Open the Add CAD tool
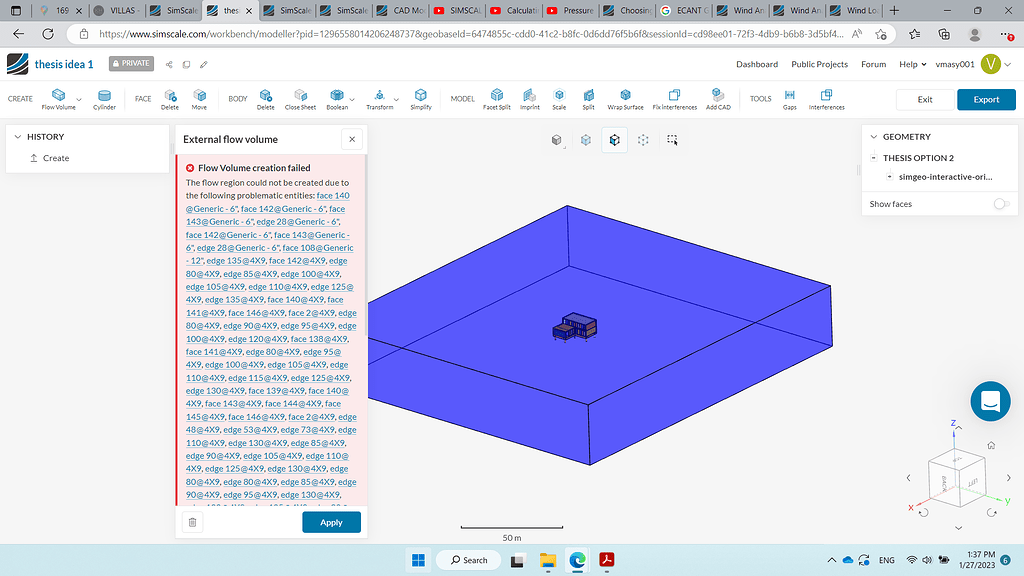The width and height of the screenshot is (1024, 576). [x=718, y=98]
